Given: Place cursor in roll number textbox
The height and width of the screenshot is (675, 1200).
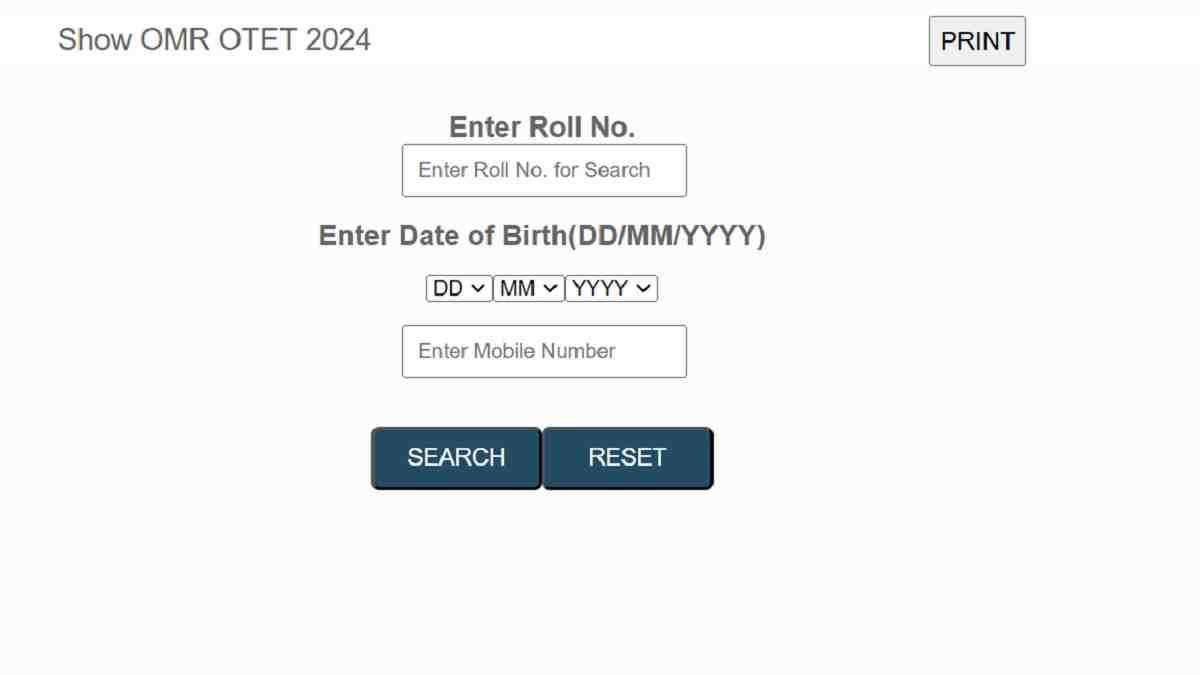Looking at the screenshot, I should 544,170.
